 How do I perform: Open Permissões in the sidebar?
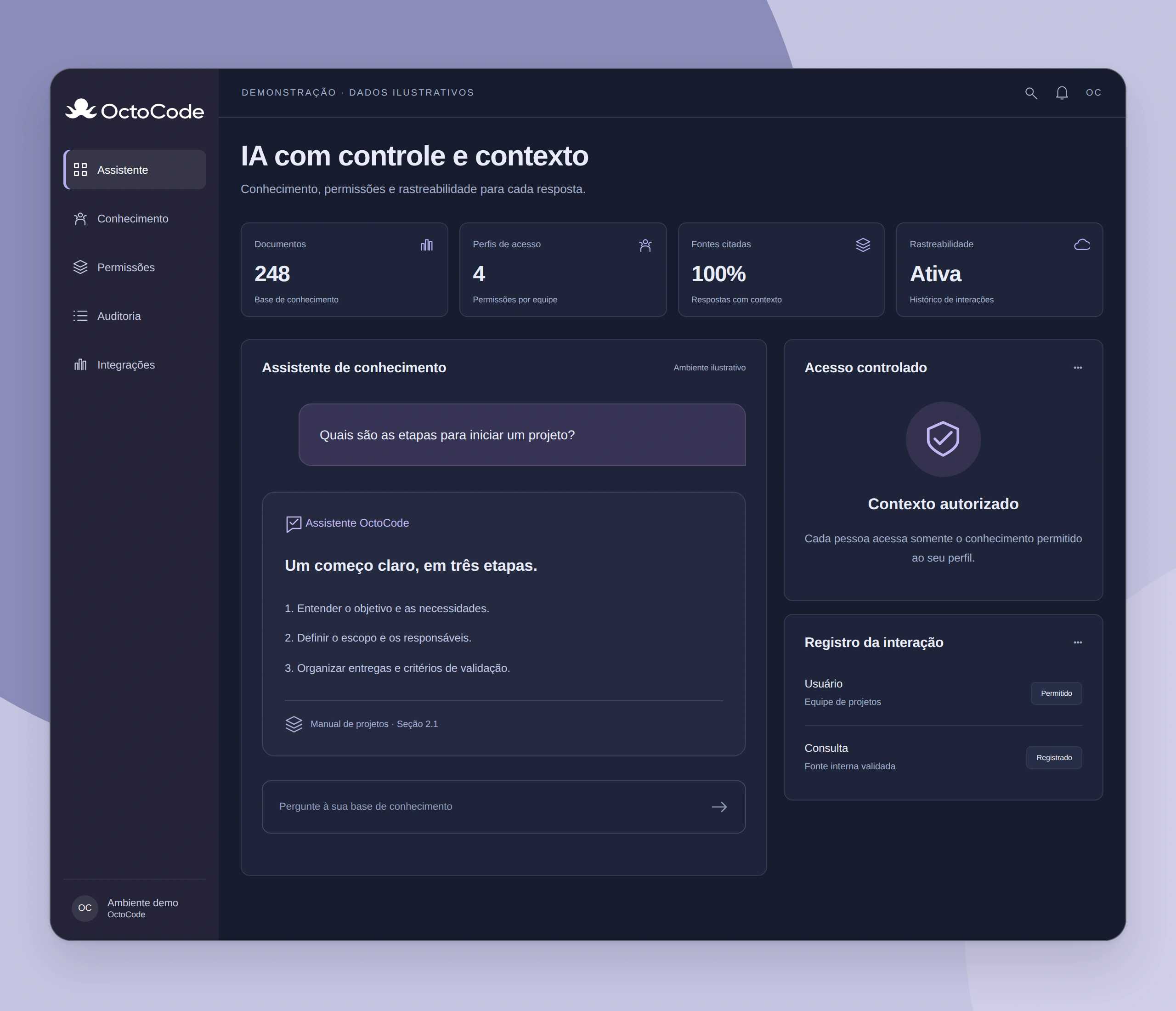(135, 267)
